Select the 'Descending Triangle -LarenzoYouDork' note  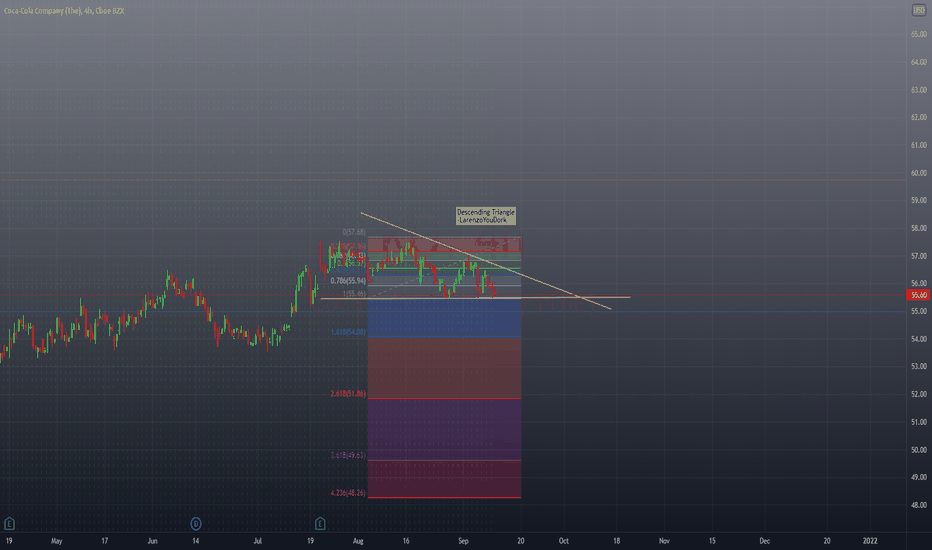486,216
